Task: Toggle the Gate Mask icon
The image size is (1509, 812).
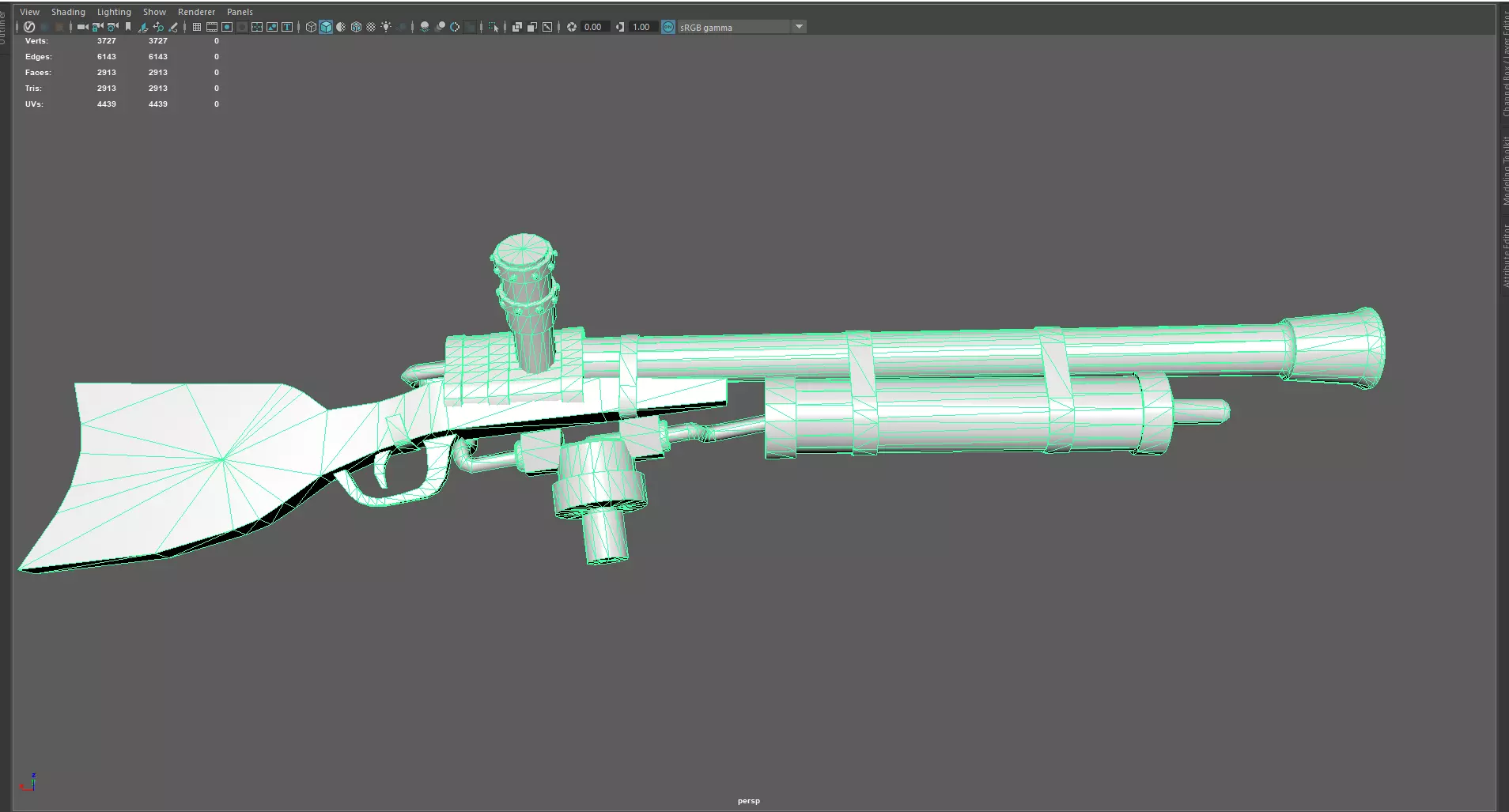Action: click(x=242, y=27)
